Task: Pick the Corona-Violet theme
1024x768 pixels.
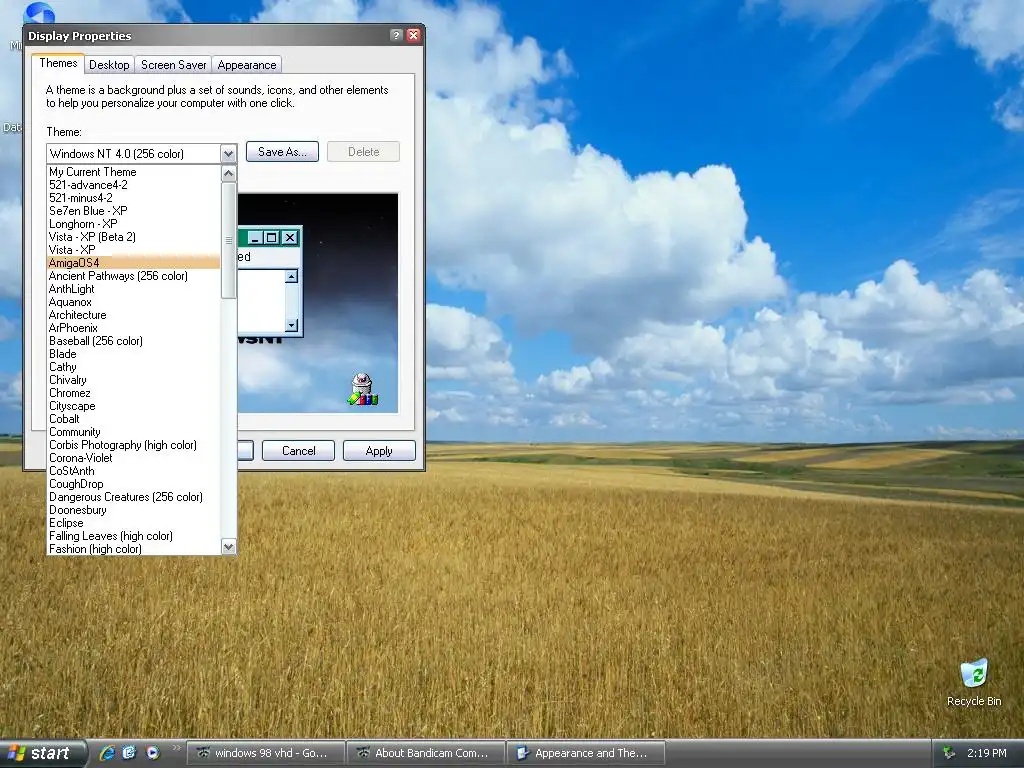Action: (x=133, y=458)
